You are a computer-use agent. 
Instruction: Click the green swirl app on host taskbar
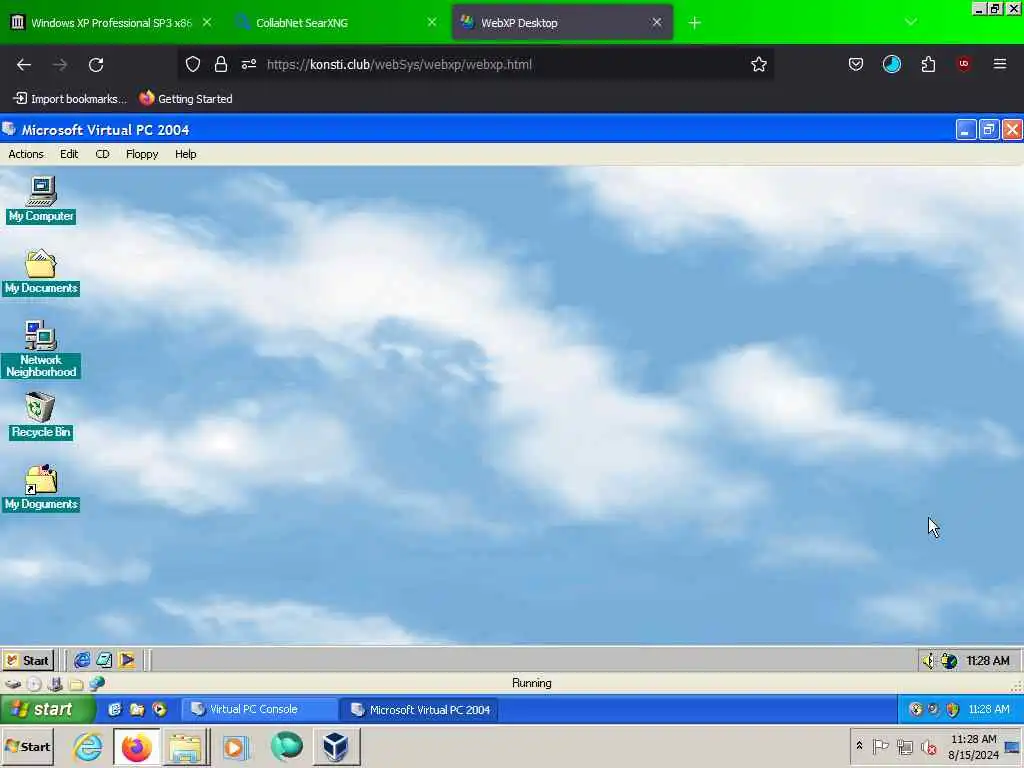(286, 746)
